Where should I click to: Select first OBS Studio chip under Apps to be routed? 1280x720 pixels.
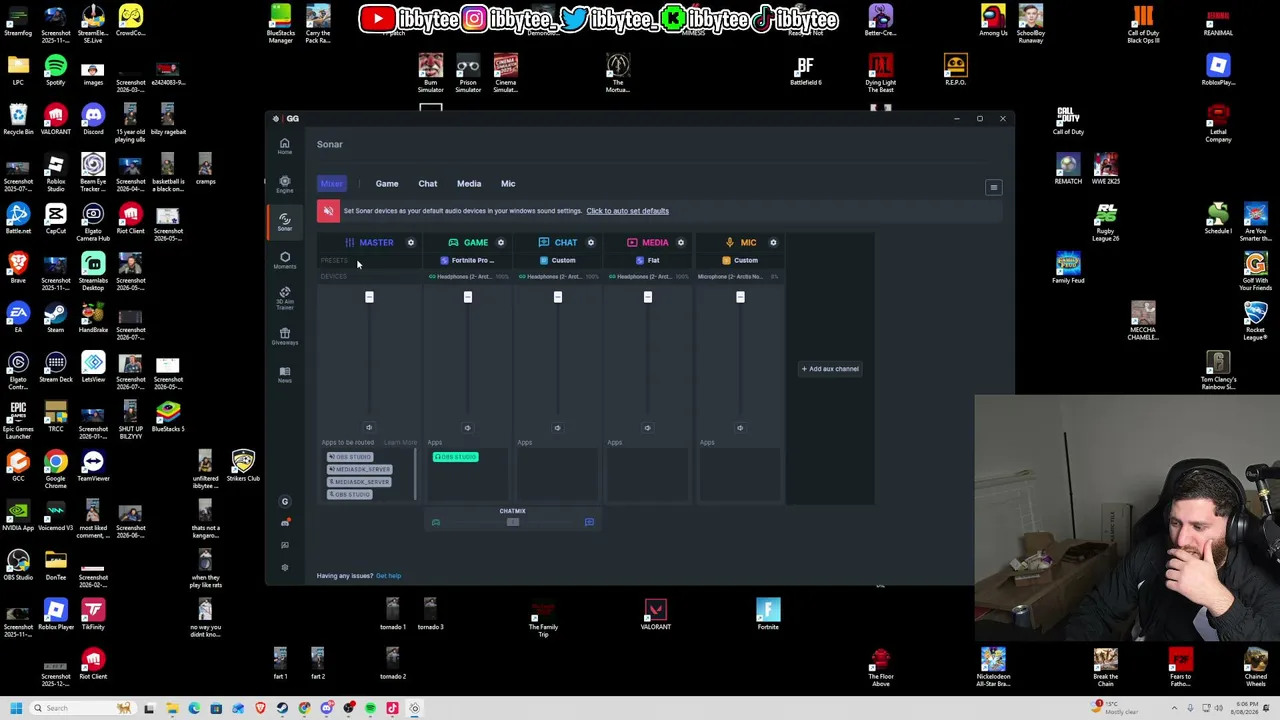(x=350, y=457)
